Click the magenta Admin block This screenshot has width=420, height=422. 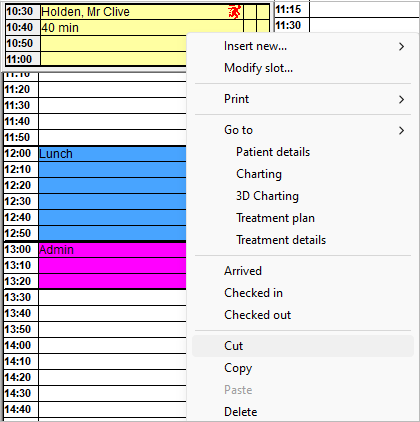112,265
